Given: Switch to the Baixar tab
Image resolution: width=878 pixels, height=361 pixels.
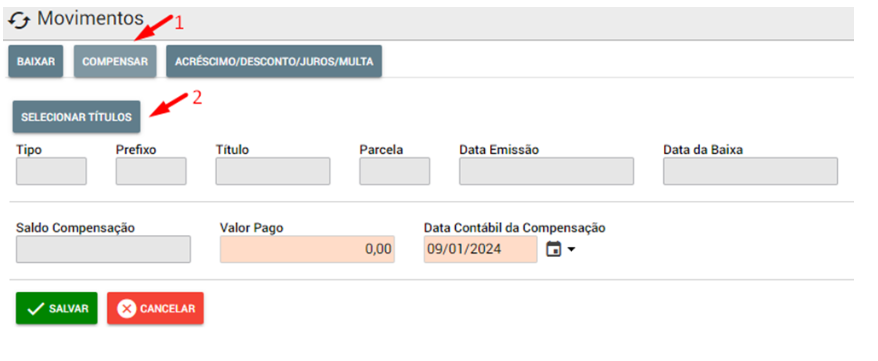Looking at the screenshot, I should 36,62.
